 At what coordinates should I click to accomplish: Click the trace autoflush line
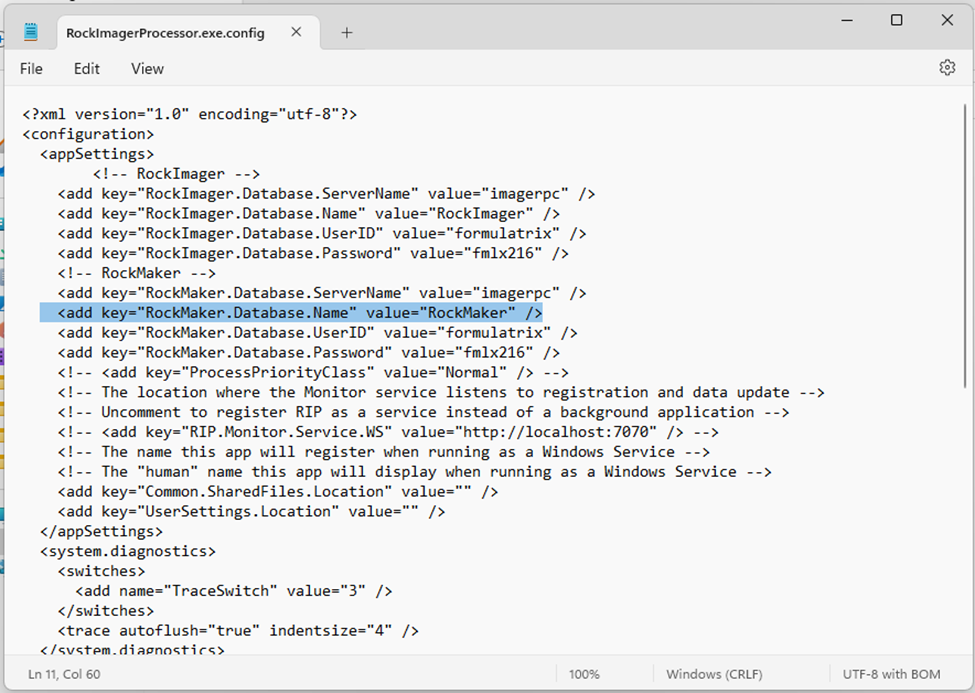238,631
